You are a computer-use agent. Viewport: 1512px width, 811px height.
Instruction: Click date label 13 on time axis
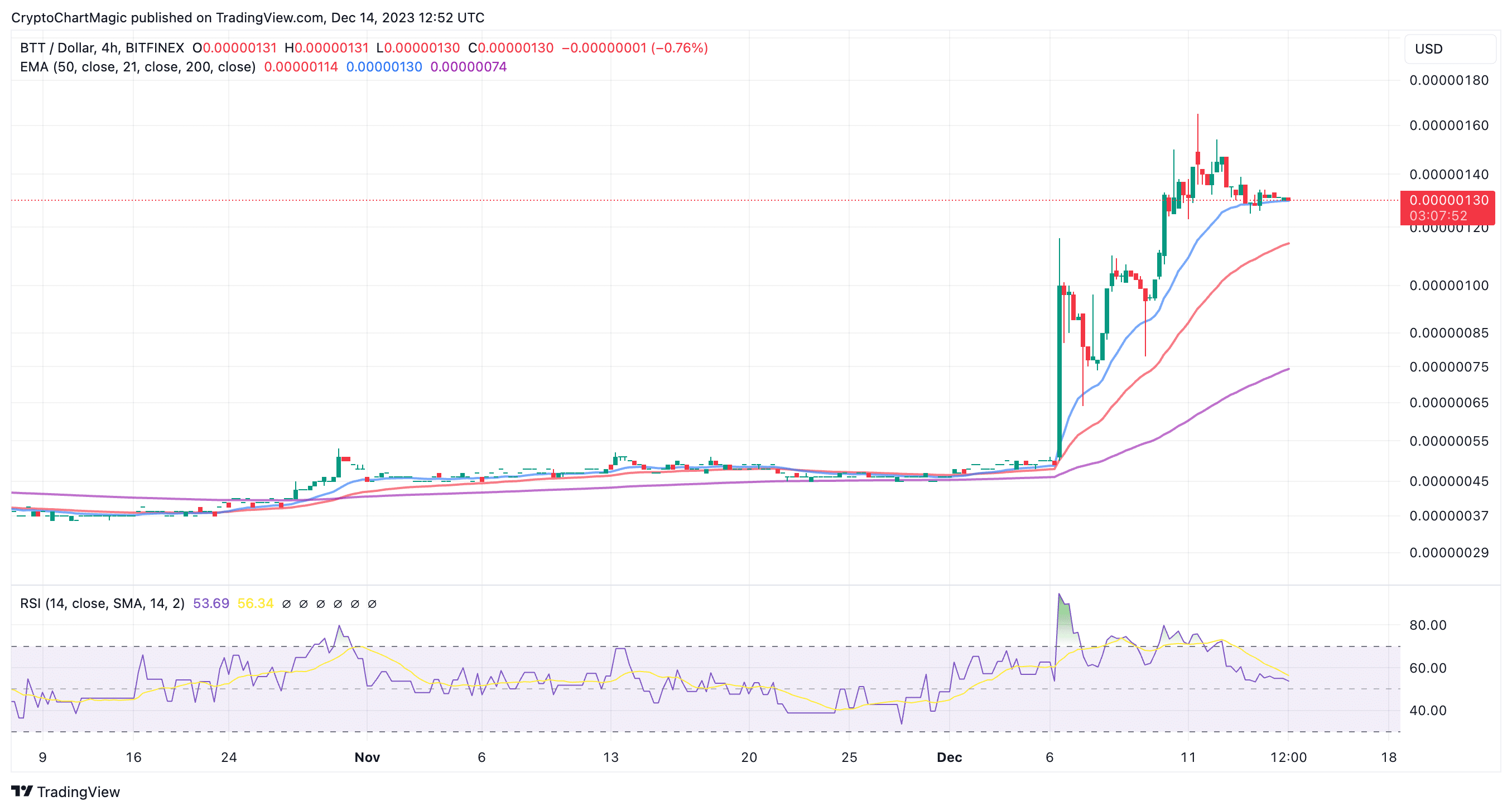[x=610, y=757]
